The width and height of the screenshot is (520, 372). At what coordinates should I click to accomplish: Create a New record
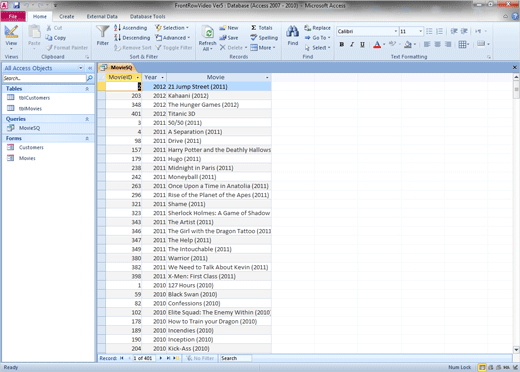click(229, 28)
